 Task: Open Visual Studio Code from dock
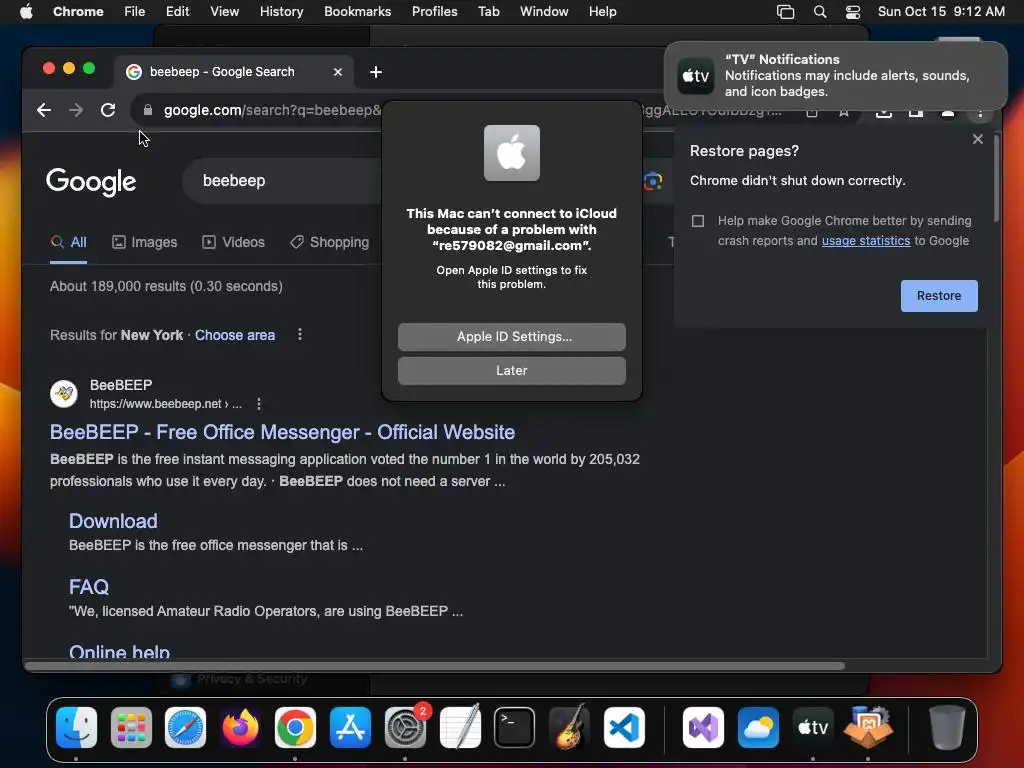(x=624, y=728)
